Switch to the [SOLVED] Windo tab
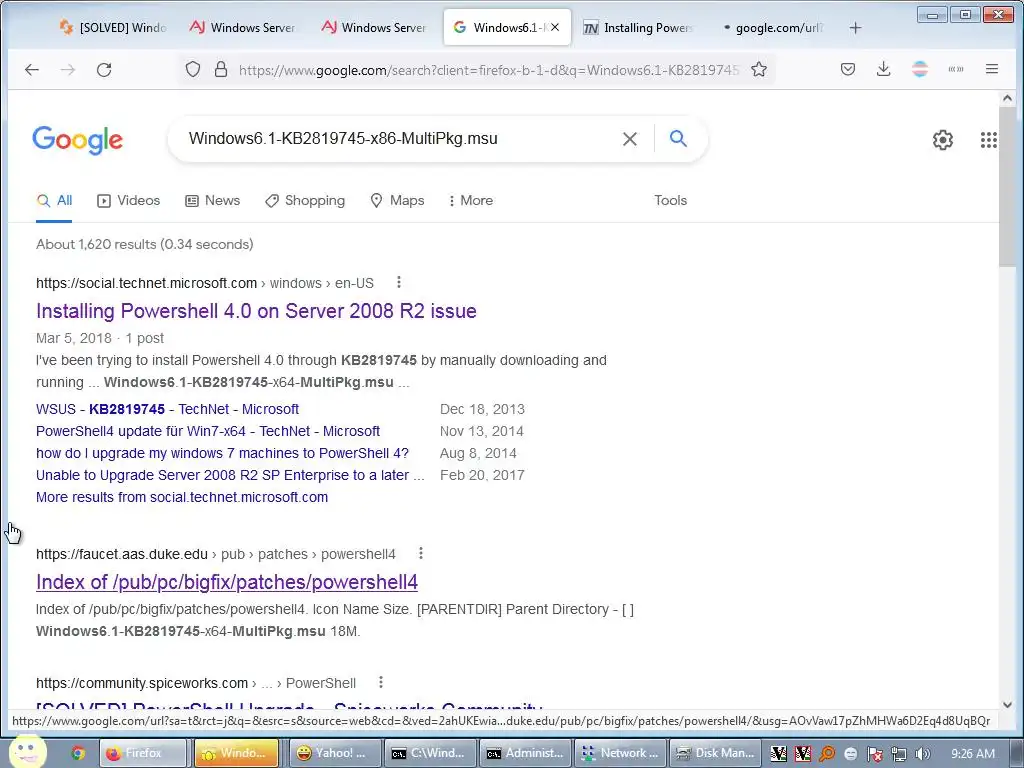Image resolution: width=1024 pixels, height=768 pixels. 112,27
